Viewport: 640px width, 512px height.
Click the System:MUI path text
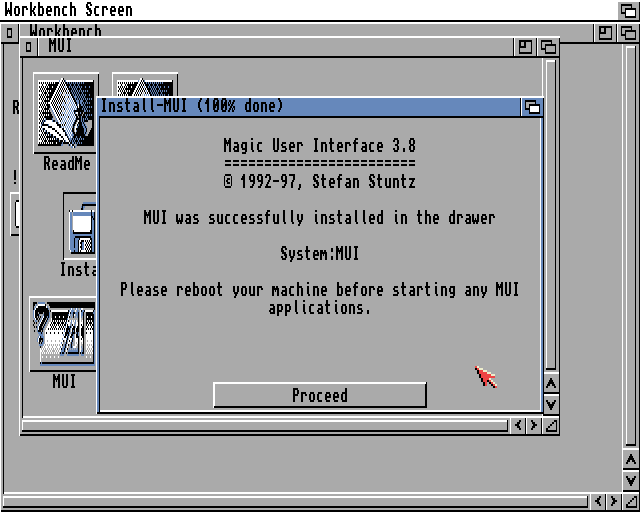(x=320, y=254)
